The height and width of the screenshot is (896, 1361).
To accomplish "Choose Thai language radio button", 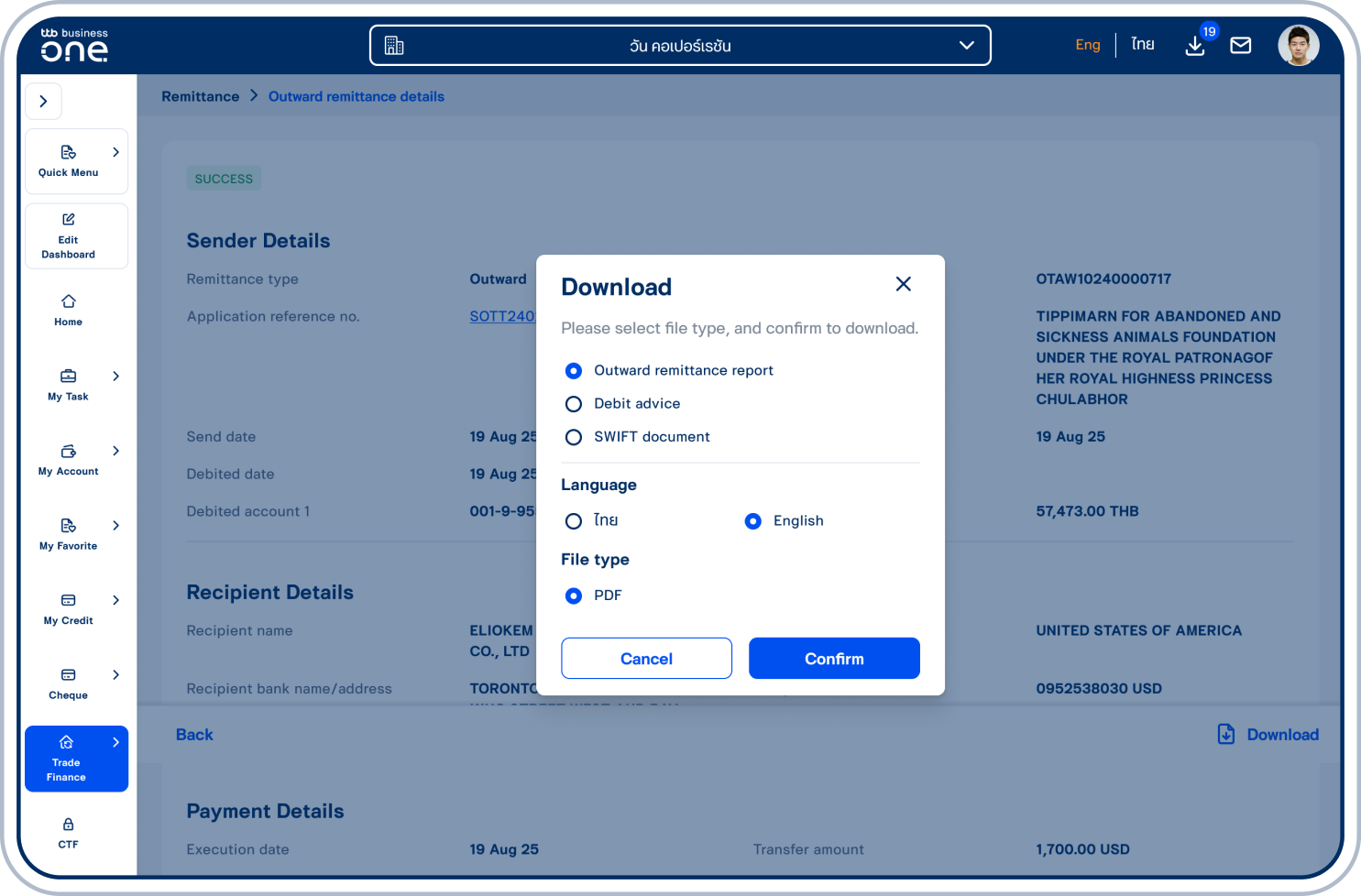I will point(574,521).
